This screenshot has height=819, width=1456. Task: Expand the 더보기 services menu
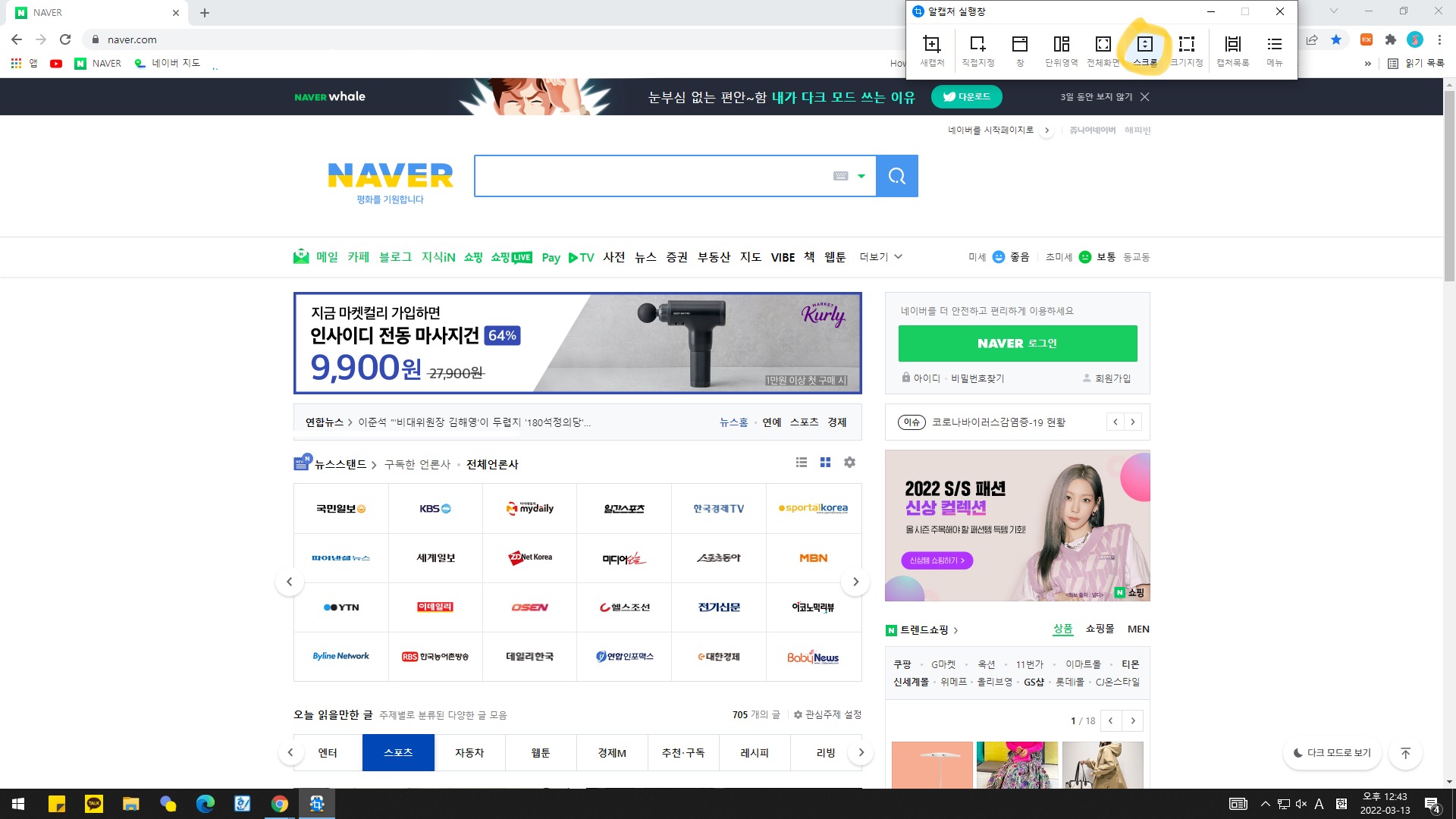[x=880, y=257]
